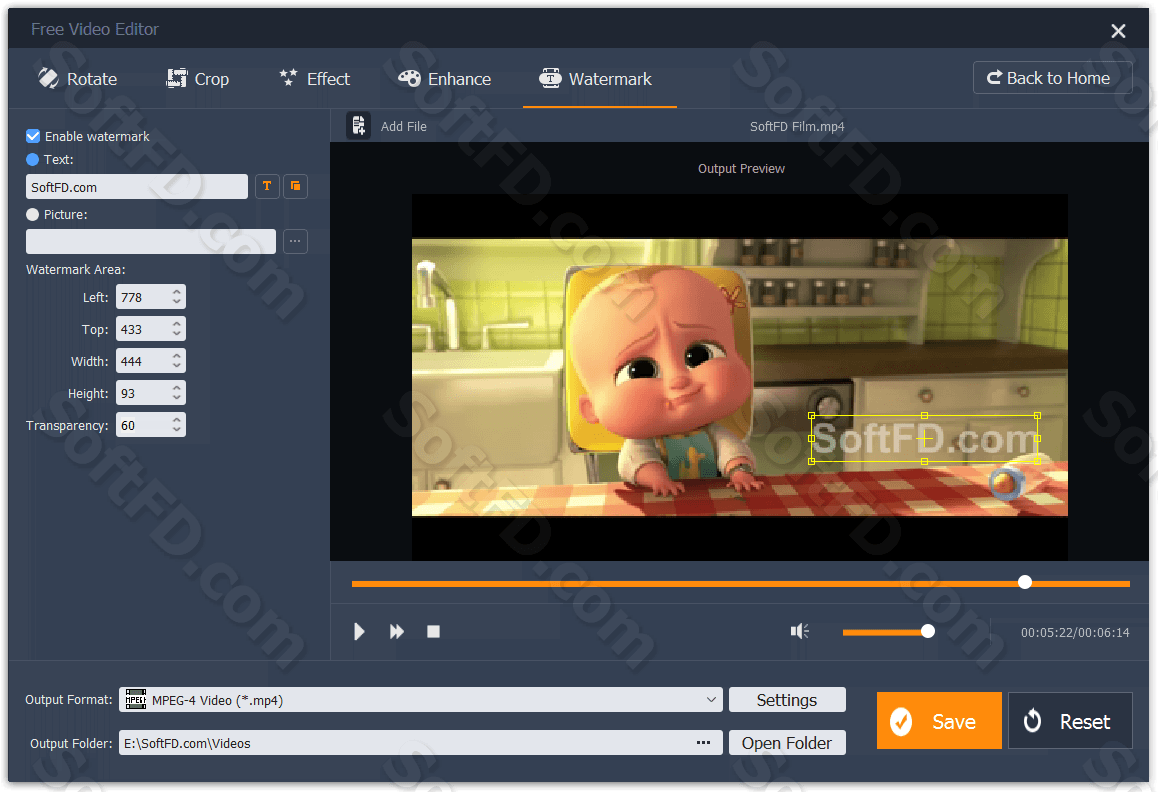Click the Top value field showing 433
The image size is (1158, 792).
144,329
